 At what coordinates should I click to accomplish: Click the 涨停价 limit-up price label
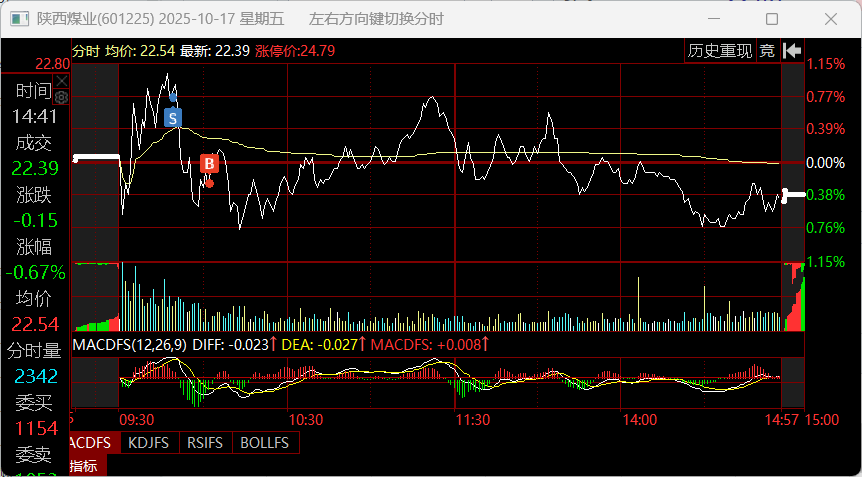pos(296,50)
